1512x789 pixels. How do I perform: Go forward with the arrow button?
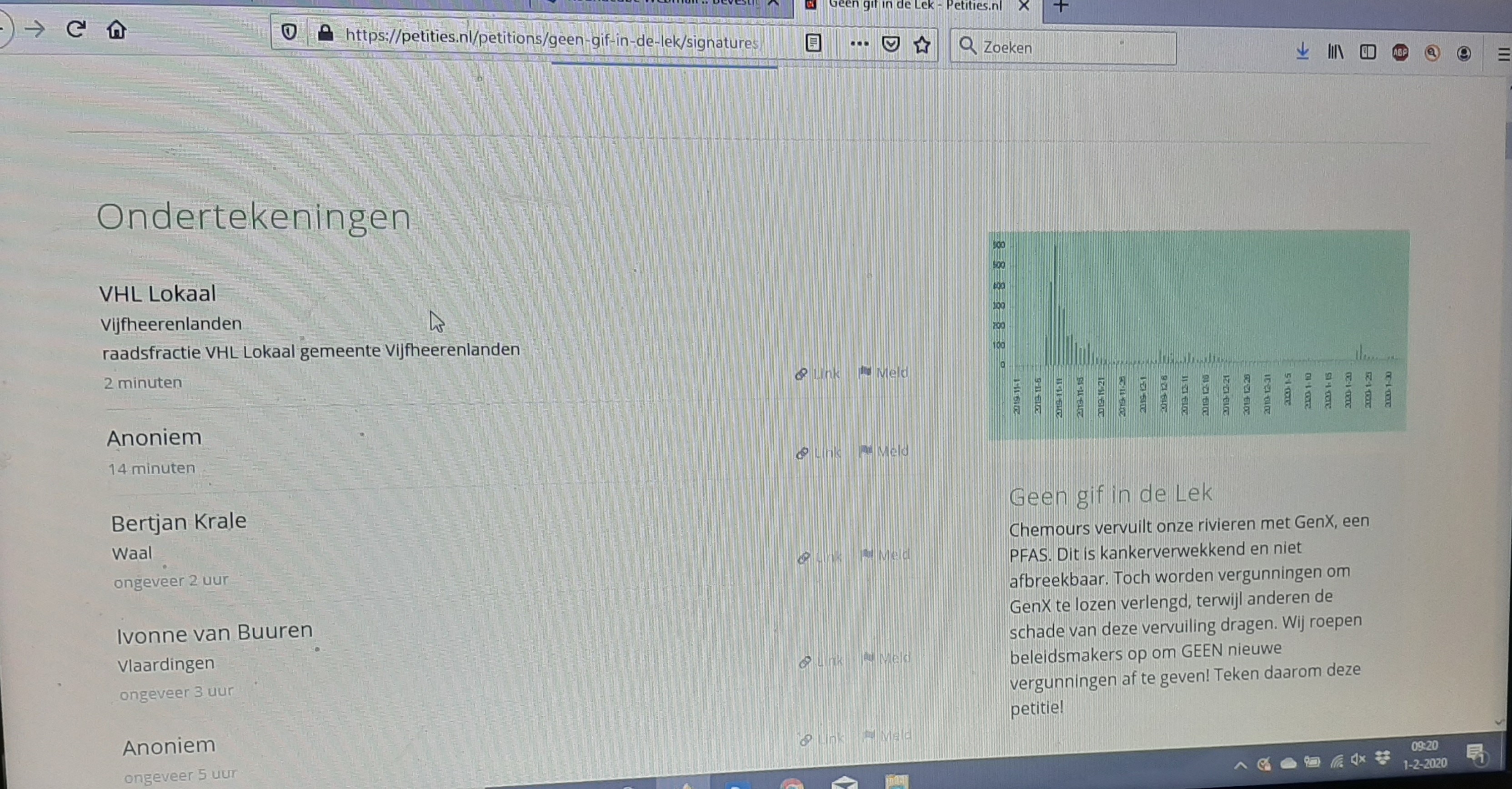click(x=35, y=29)
